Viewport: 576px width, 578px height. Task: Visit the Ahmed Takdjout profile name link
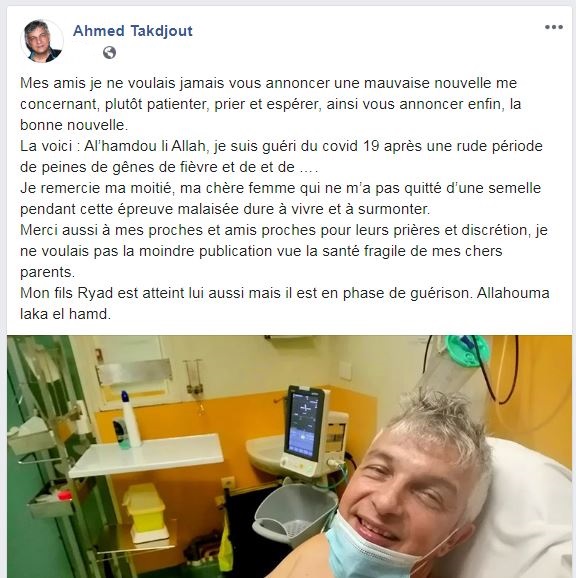tap(133, 31)
